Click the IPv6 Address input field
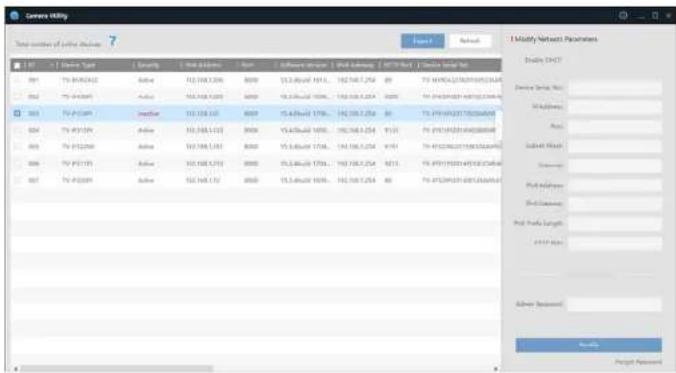The image size is (676, 373). coord(615,185)
